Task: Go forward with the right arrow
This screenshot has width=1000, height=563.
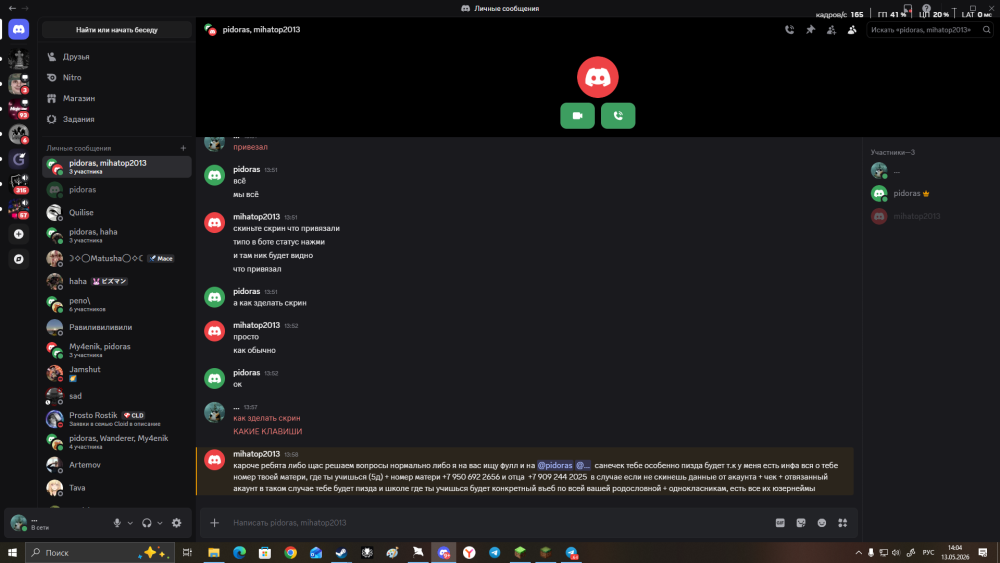Action: tap(25, 8)
